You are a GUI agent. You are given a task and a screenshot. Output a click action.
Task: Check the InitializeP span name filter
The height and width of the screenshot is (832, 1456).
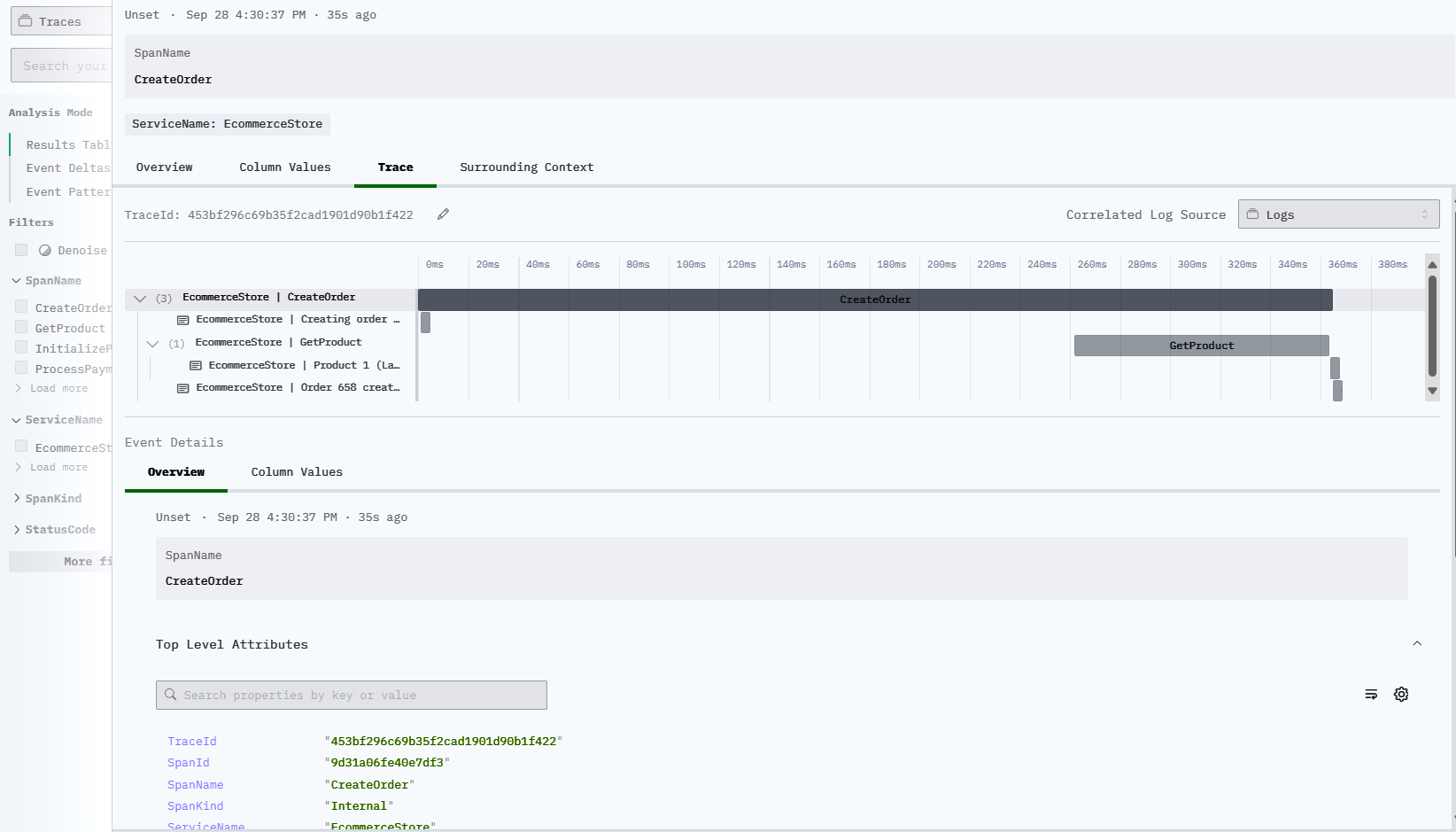[x=21, y=347]
